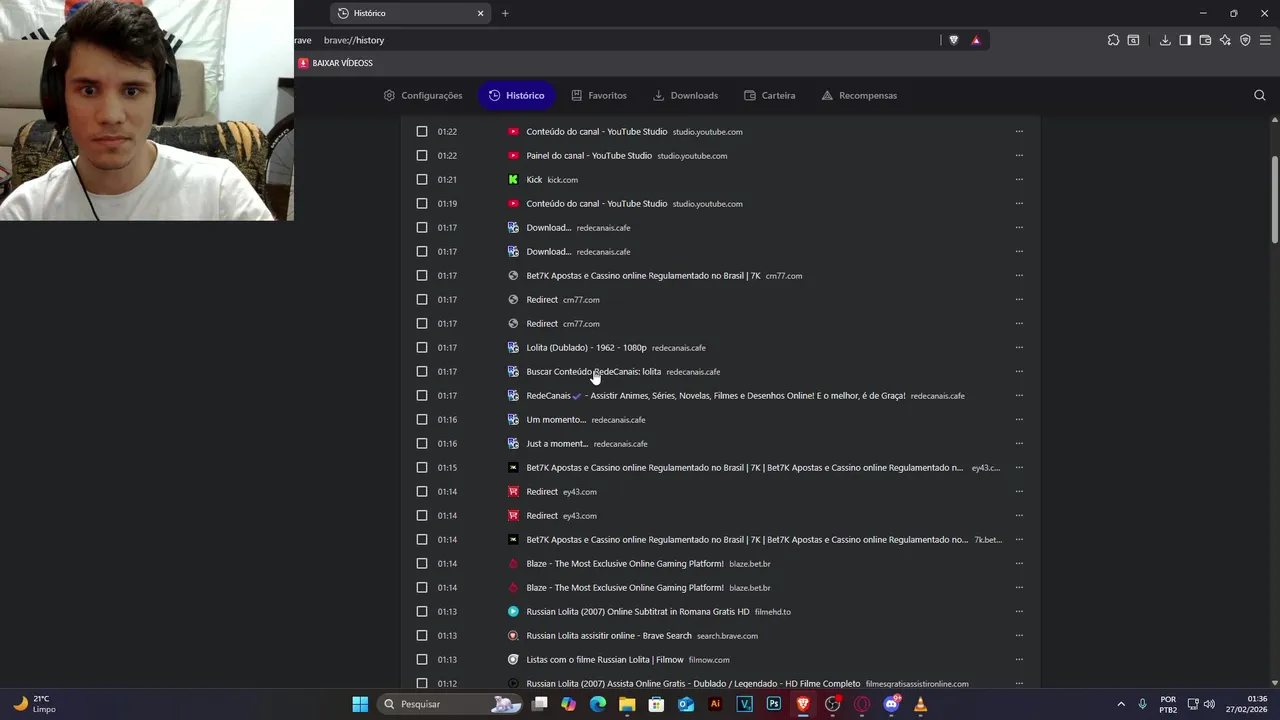This screenshot has width=1280, height=720.
Task: Open more options for Um momento... entry
Action: (x=1019, y=420)
